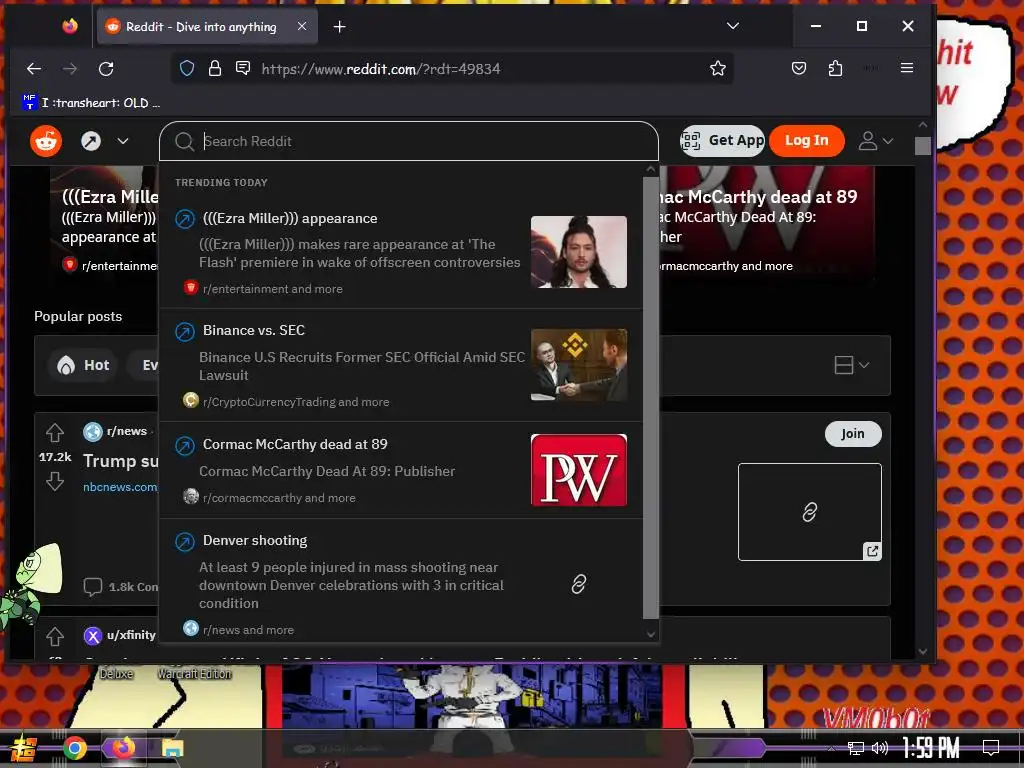The image size is (1024, 768).
Task: Click r/news and more in dropdown
Action: click(x=248, y=630)
